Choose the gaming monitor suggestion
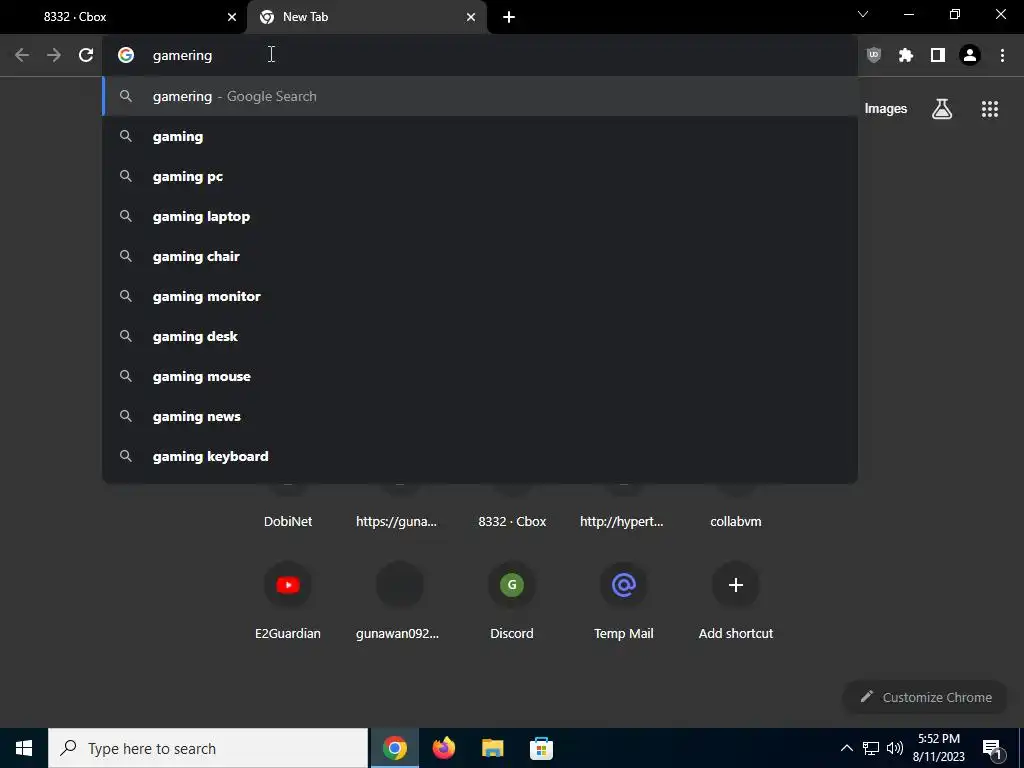Screen dimensions: 1024x768 click(x=480, y=296)
